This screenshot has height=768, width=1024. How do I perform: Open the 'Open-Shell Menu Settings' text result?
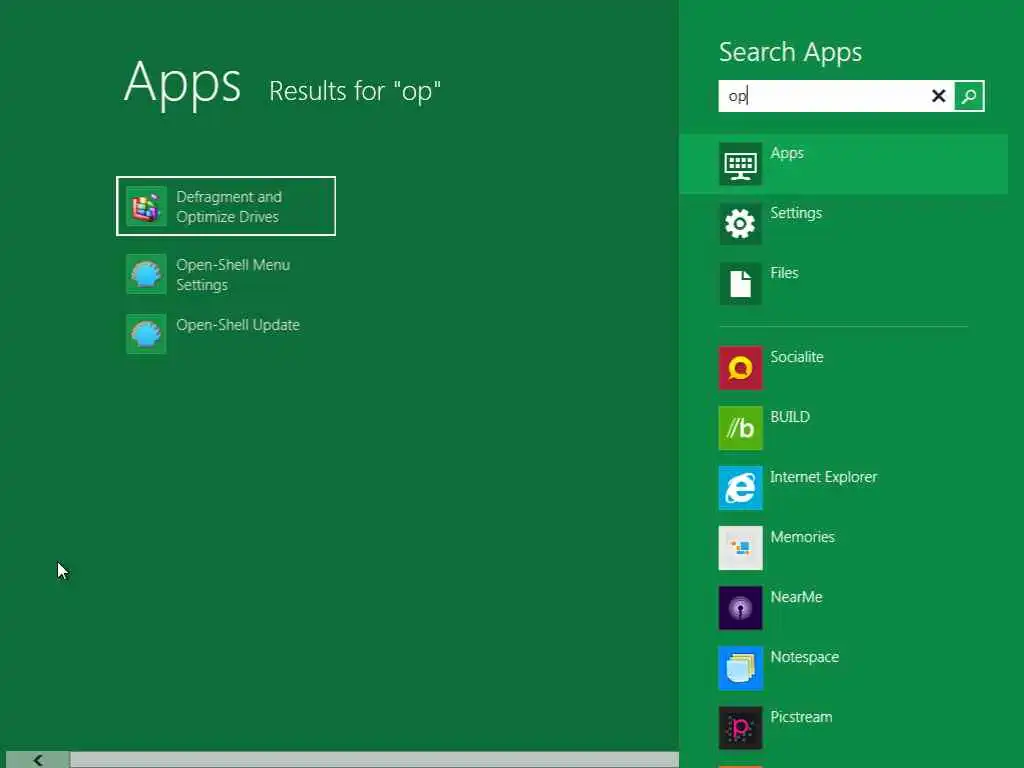233,274
